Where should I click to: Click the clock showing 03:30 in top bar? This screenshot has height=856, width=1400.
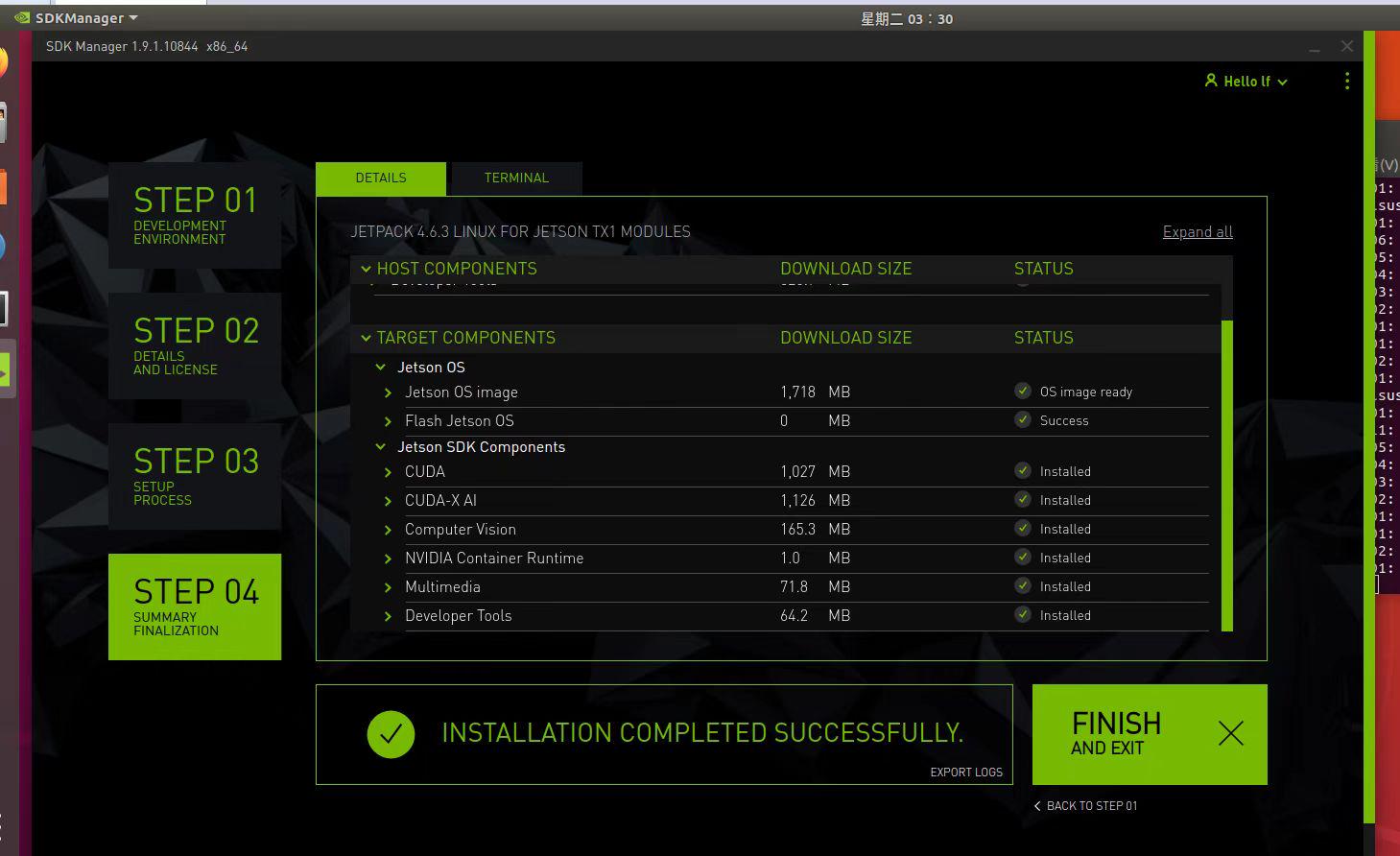[x=907, y=18]
